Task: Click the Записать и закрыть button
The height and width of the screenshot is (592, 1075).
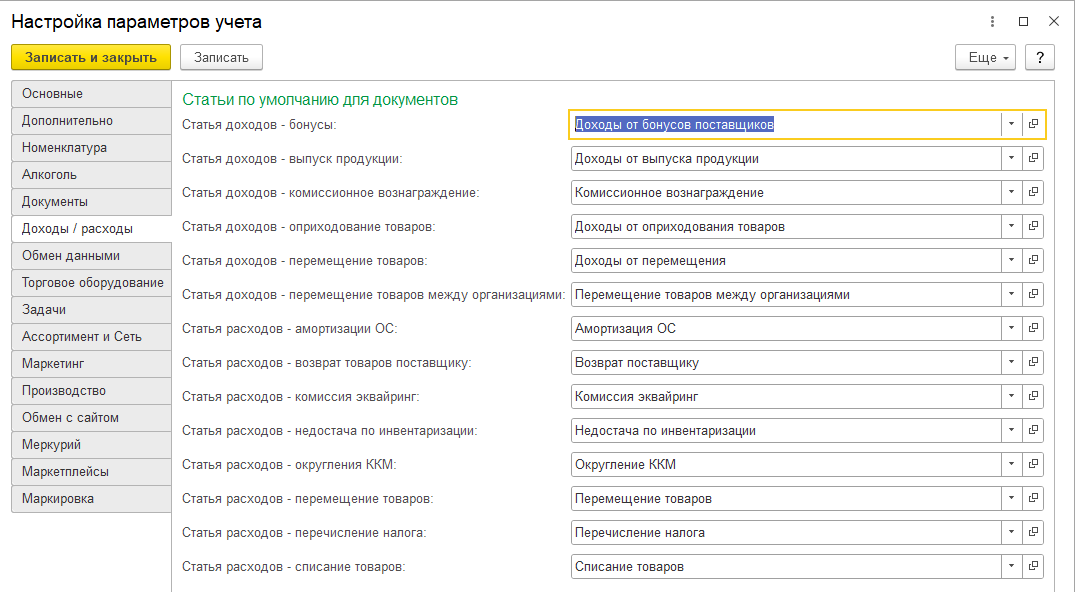Action: click(91, 58)
